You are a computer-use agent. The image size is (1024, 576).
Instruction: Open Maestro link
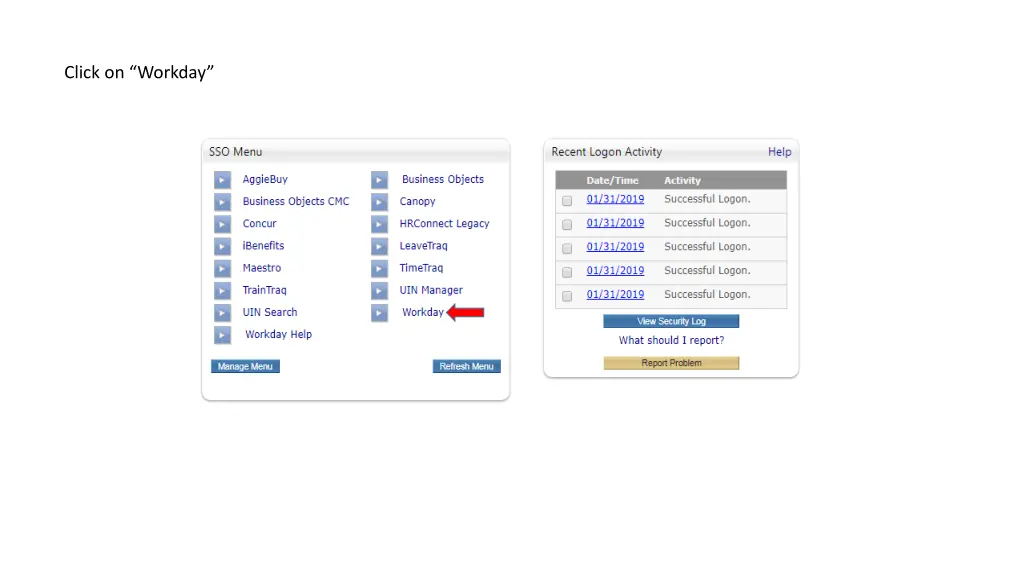coord(261,268)
